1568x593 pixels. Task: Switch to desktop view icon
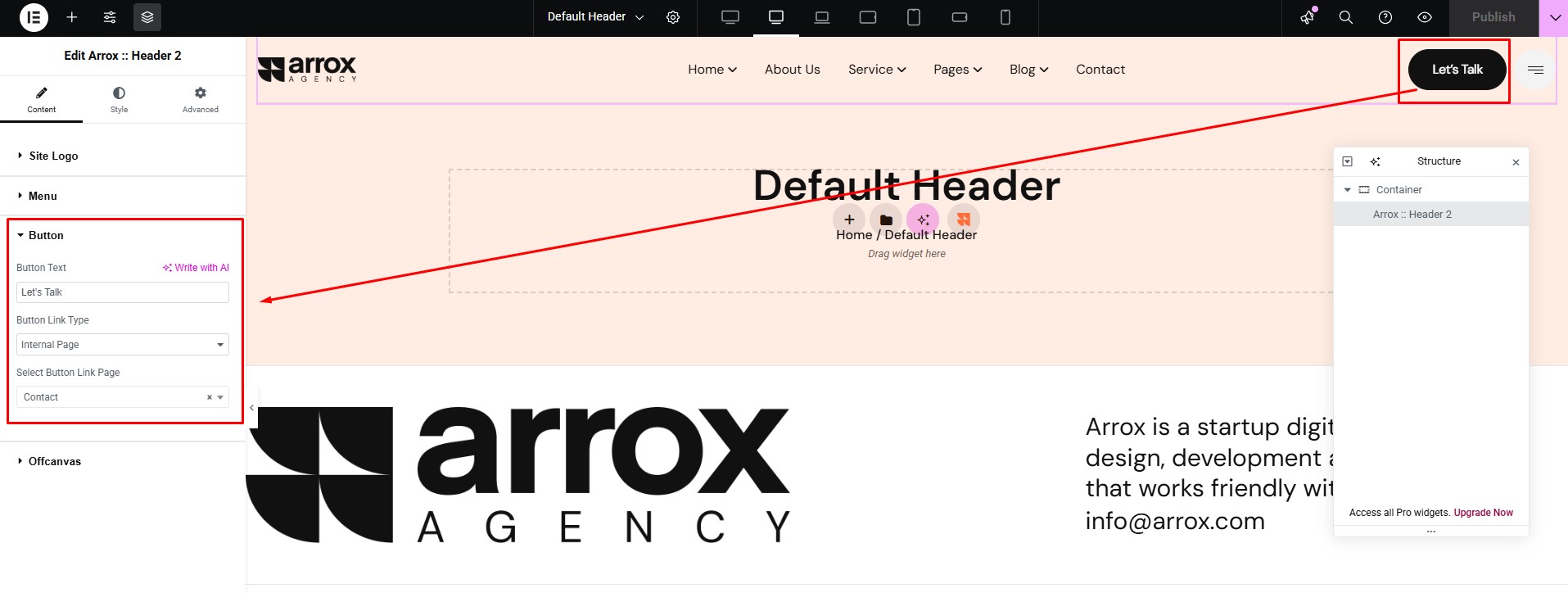730,17
